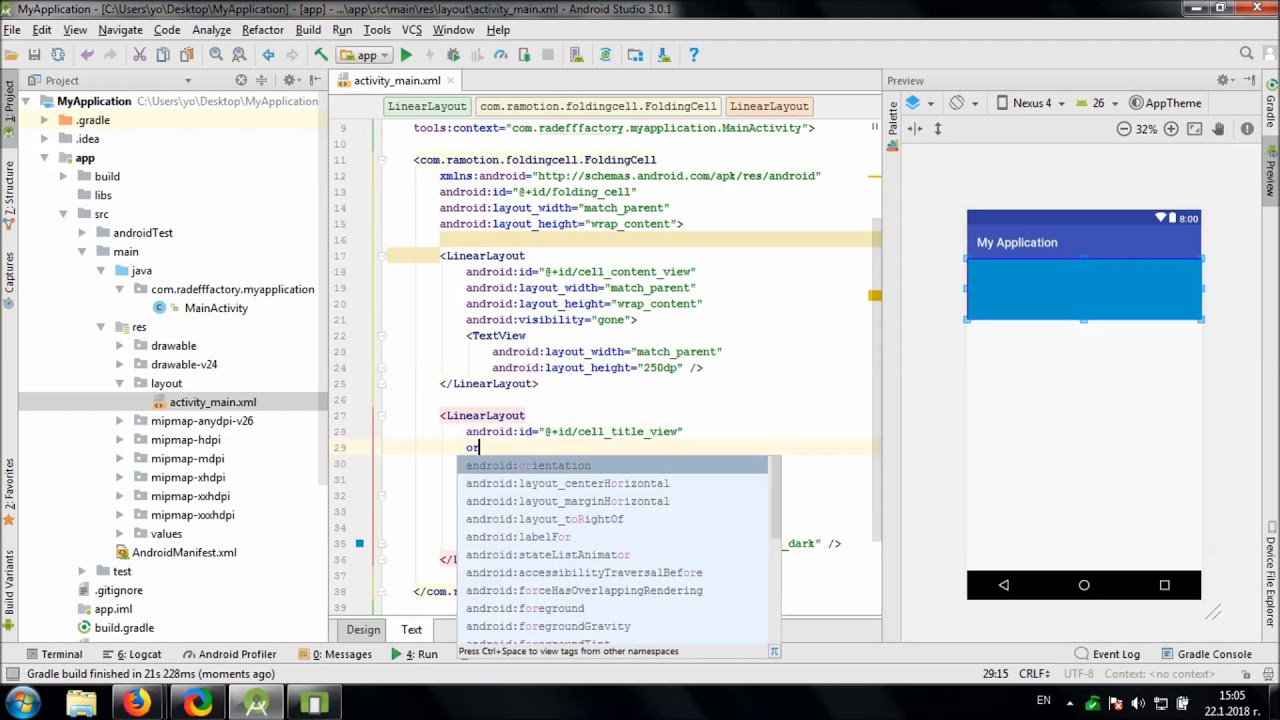This screenshot has height=720, width=1280.
Task: Click the FoldingCell breadcrumb in editor
Action: tap(598, 106)
